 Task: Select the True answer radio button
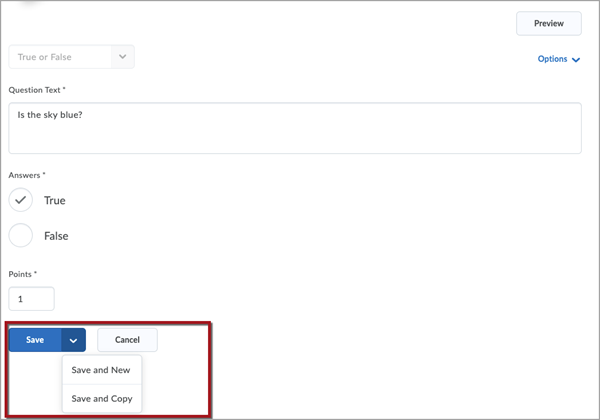pyautogui.click(x=21, y=200)
